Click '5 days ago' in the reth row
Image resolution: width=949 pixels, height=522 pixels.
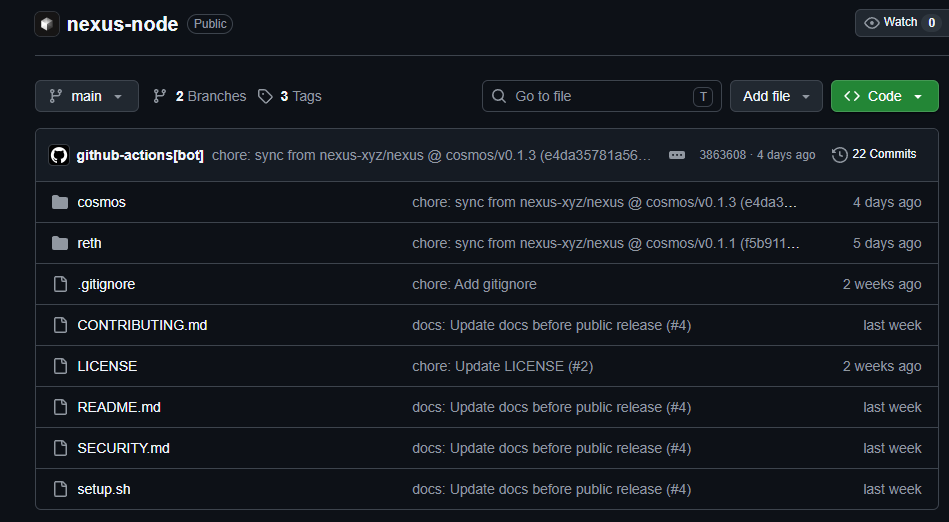coord(887,243)
